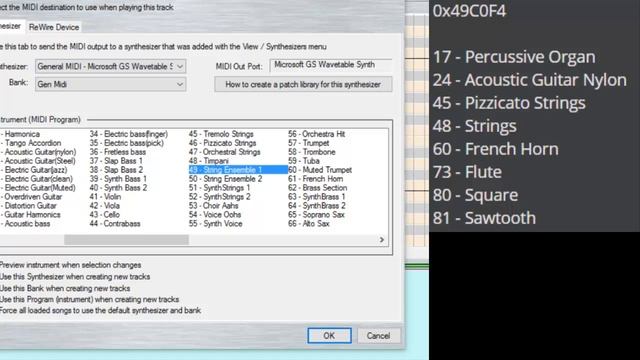Click How to create a patch library button
The height and width of the screenshot is (360, 640).
coord(303,84)
